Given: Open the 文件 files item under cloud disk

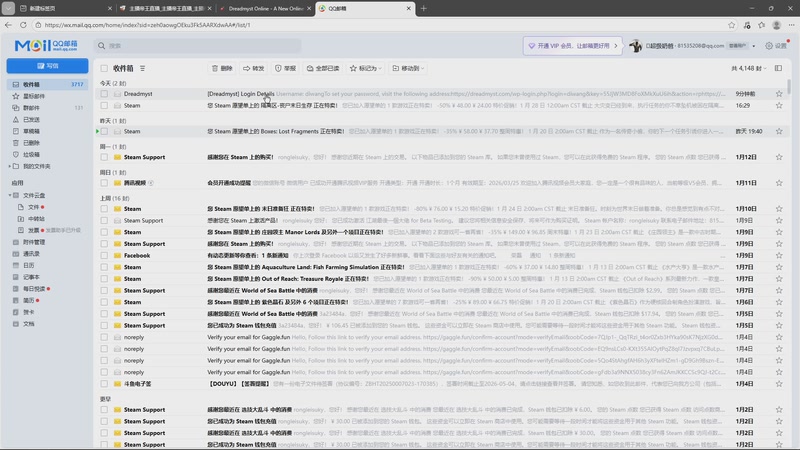Looking at the screenshot, I should (x=34, y=207).
